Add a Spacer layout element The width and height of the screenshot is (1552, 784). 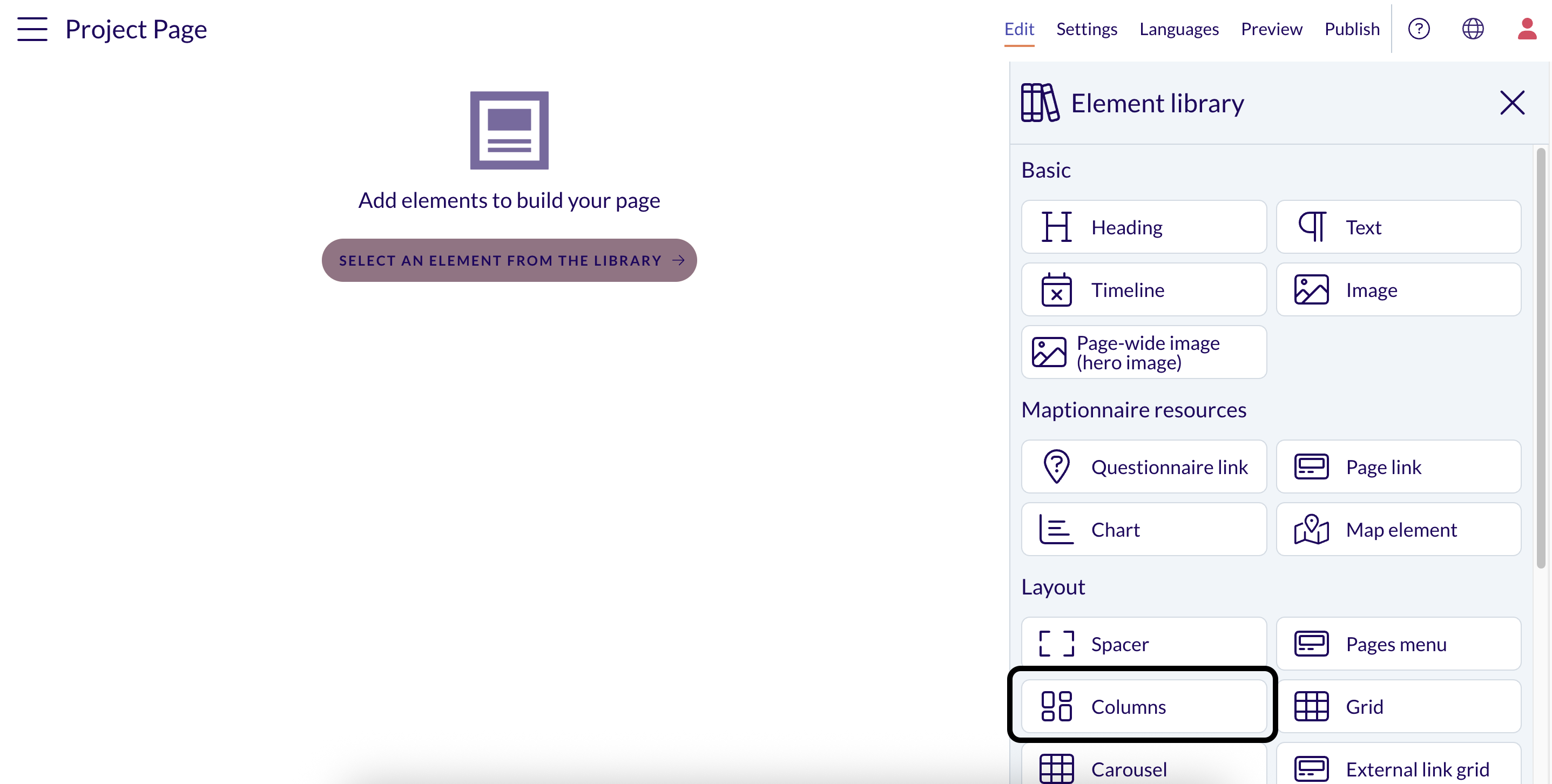click(x=1144, y=644)
